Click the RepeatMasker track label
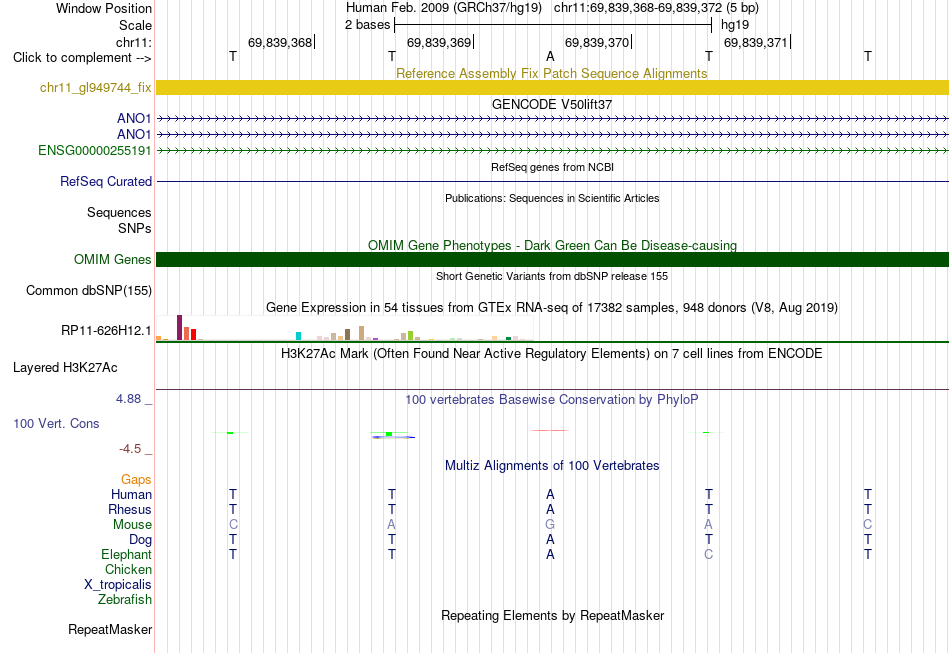This screenshot has height=653, width=950. coord(110,629)
